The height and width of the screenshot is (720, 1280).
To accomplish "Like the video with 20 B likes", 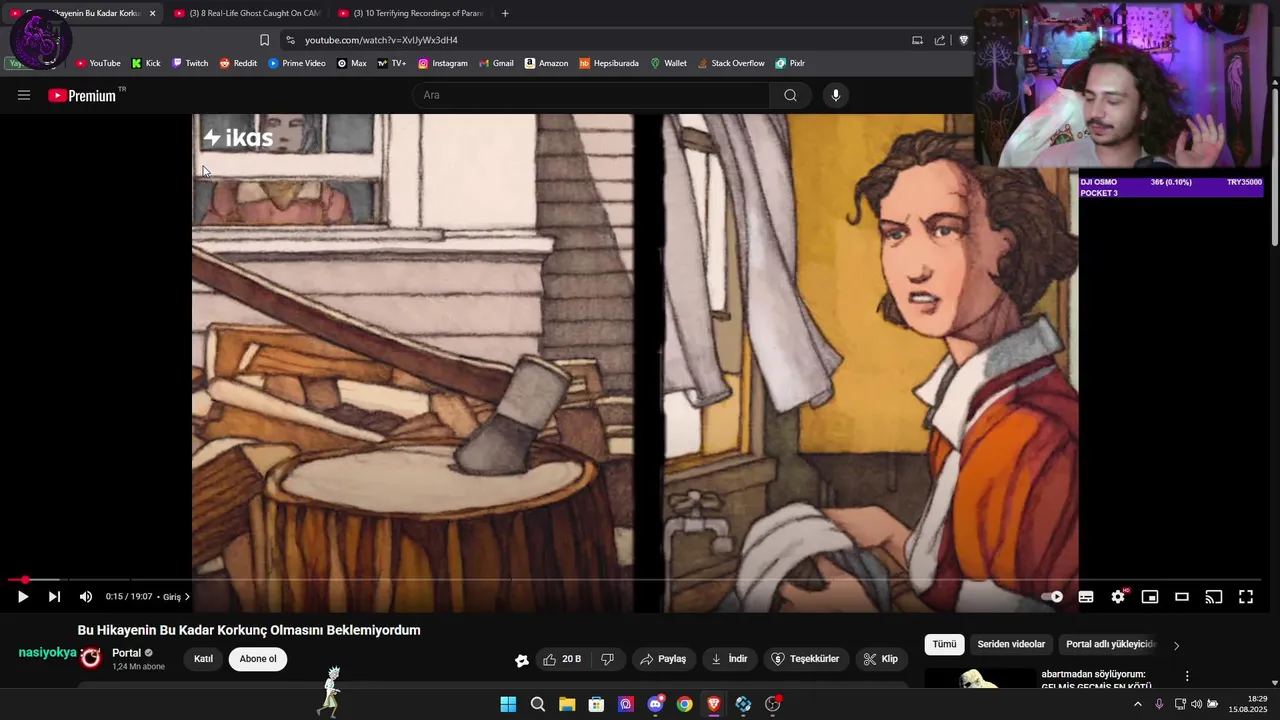I will (562, 659).
